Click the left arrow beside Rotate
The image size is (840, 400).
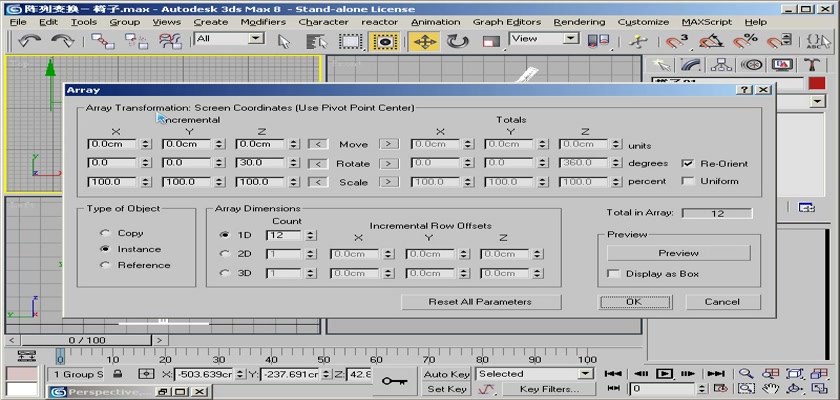tap(318, 163)
